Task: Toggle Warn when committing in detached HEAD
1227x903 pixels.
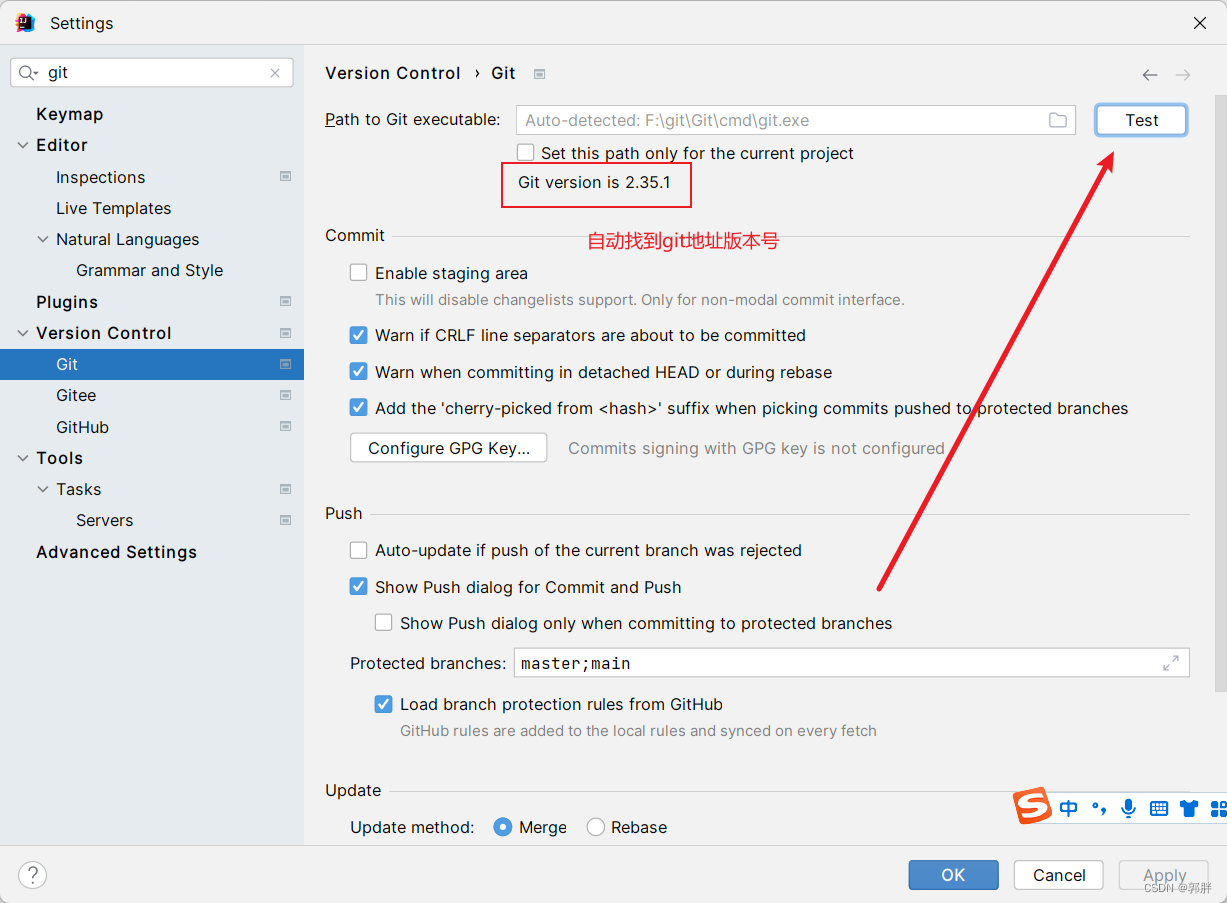Action: tap(359, 372)
